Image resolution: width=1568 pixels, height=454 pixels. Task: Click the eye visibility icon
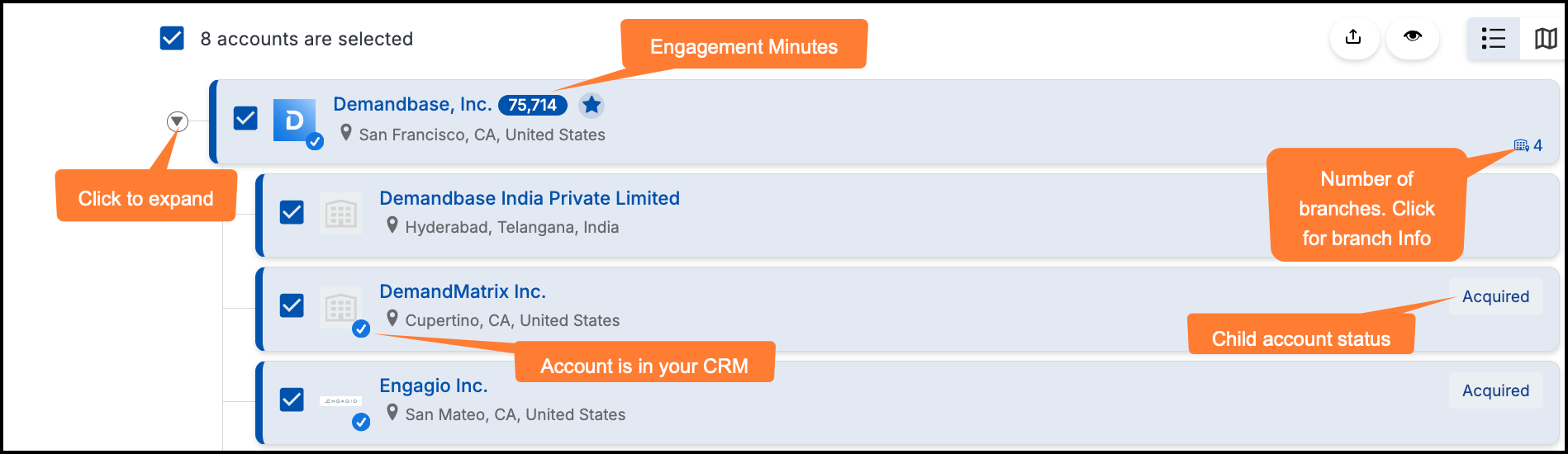tap(1413, 38)
